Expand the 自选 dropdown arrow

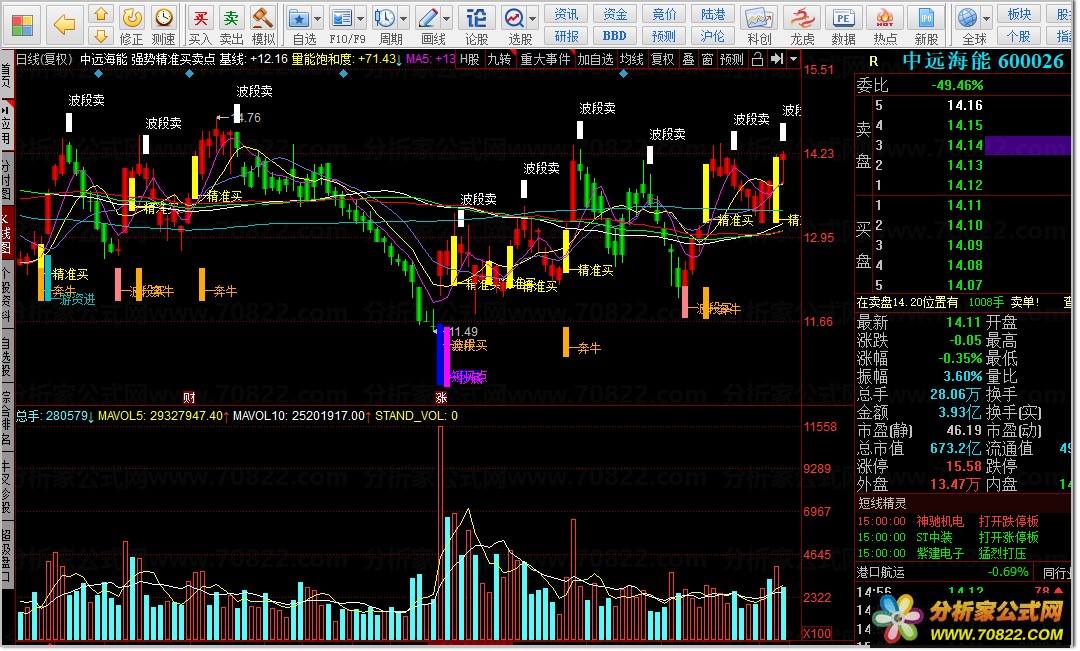click(318, 19)
